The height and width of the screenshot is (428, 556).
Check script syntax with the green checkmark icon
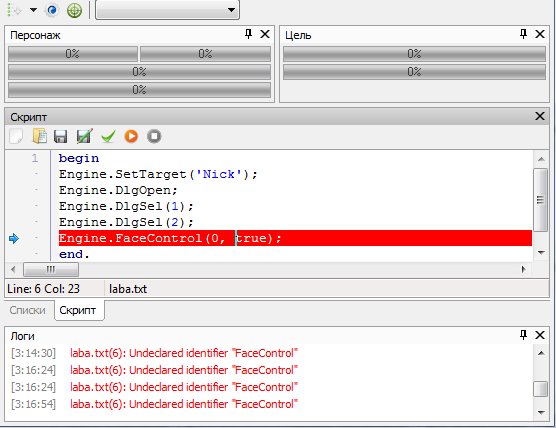tap(108, 136)
